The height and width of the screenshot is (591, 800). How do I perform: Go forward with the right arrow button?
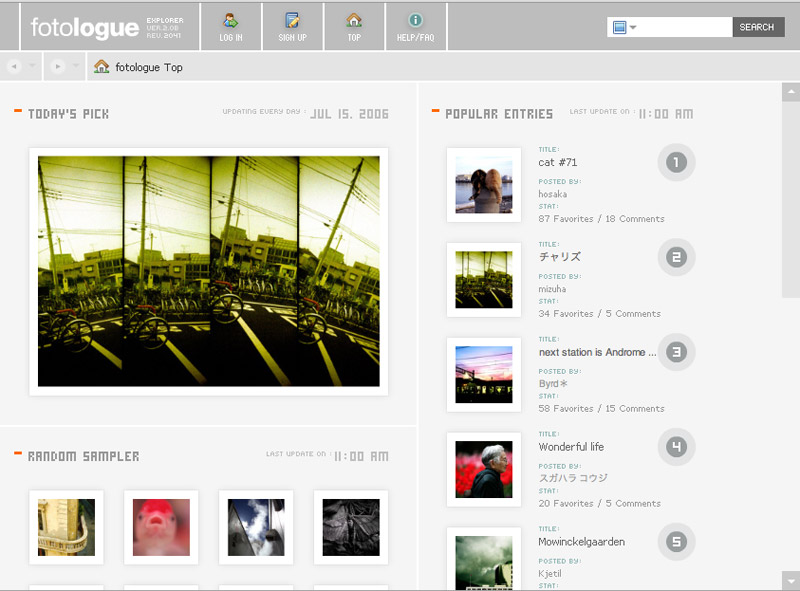point(58,66)
